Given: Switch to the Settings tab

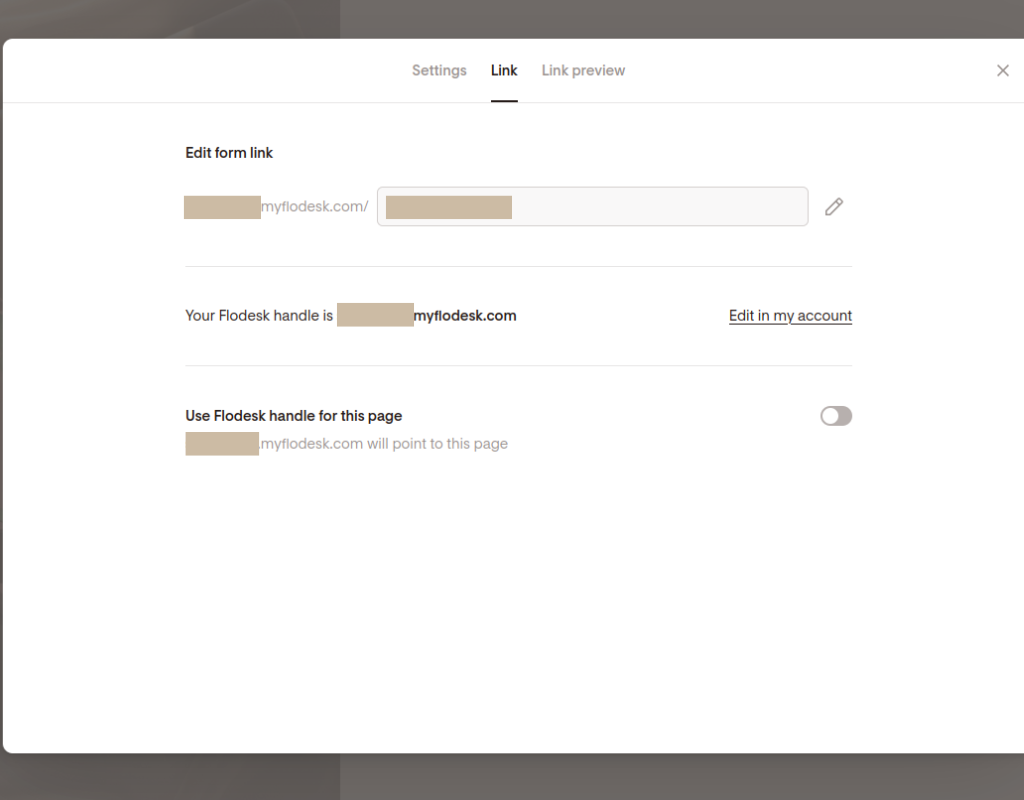Looking at the screenshot, I should 439,71.
